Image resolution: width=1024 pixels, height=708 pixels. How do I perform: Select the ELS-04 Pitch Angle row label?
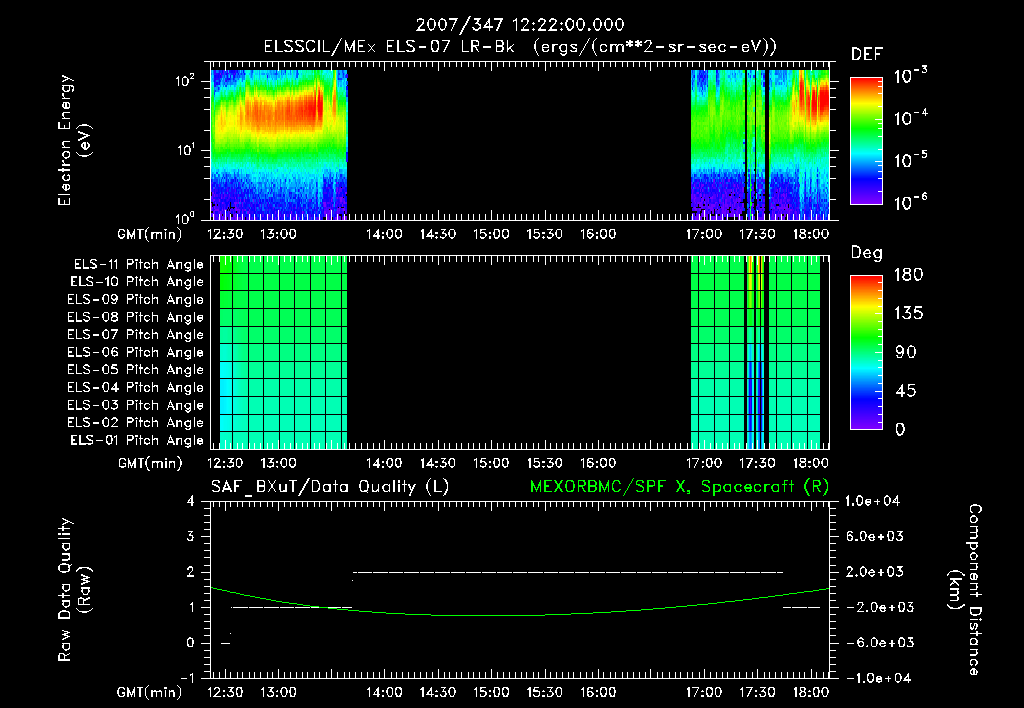[x=136, y=388]
